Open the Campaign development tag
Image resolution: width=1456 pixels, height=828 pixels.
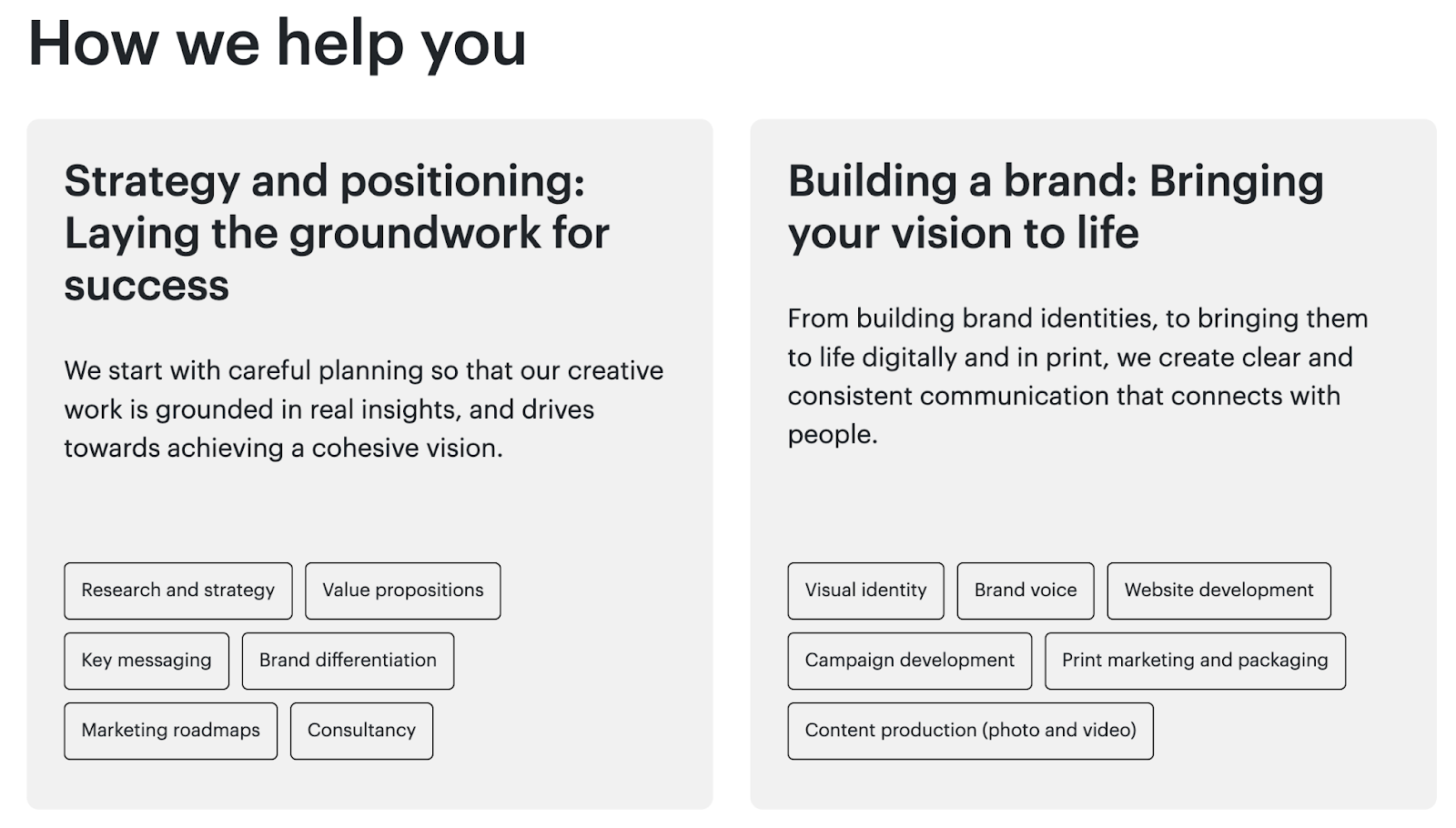[909, 661]
